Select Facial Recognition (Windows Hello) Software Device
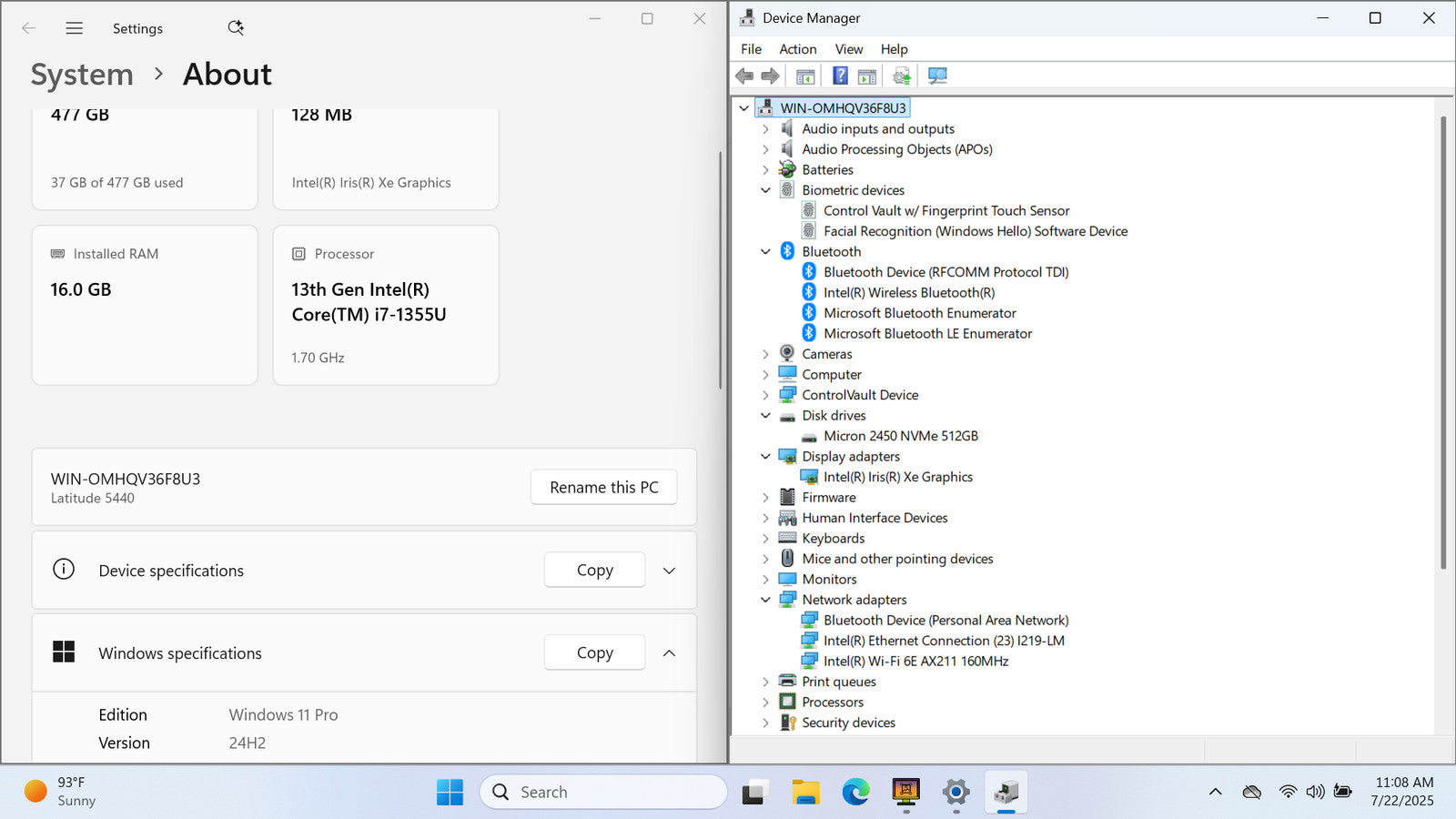The image size is (1456, 819). tap(976, 231)
